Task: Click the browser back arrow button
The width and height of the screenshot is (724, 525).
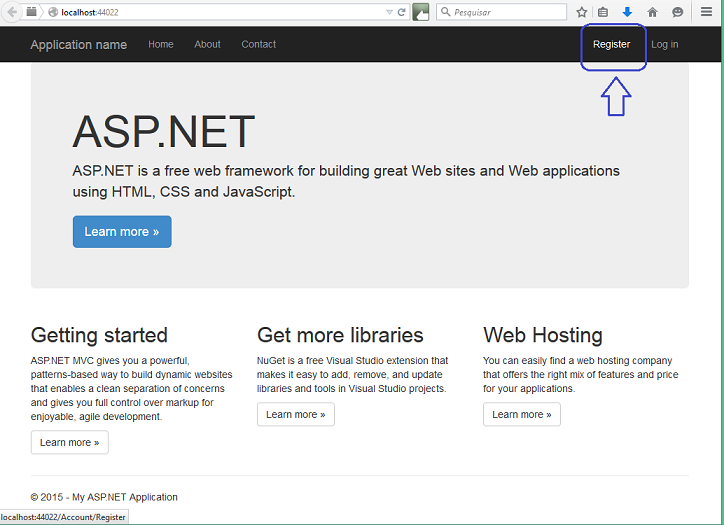Action: tap(12, 12)
